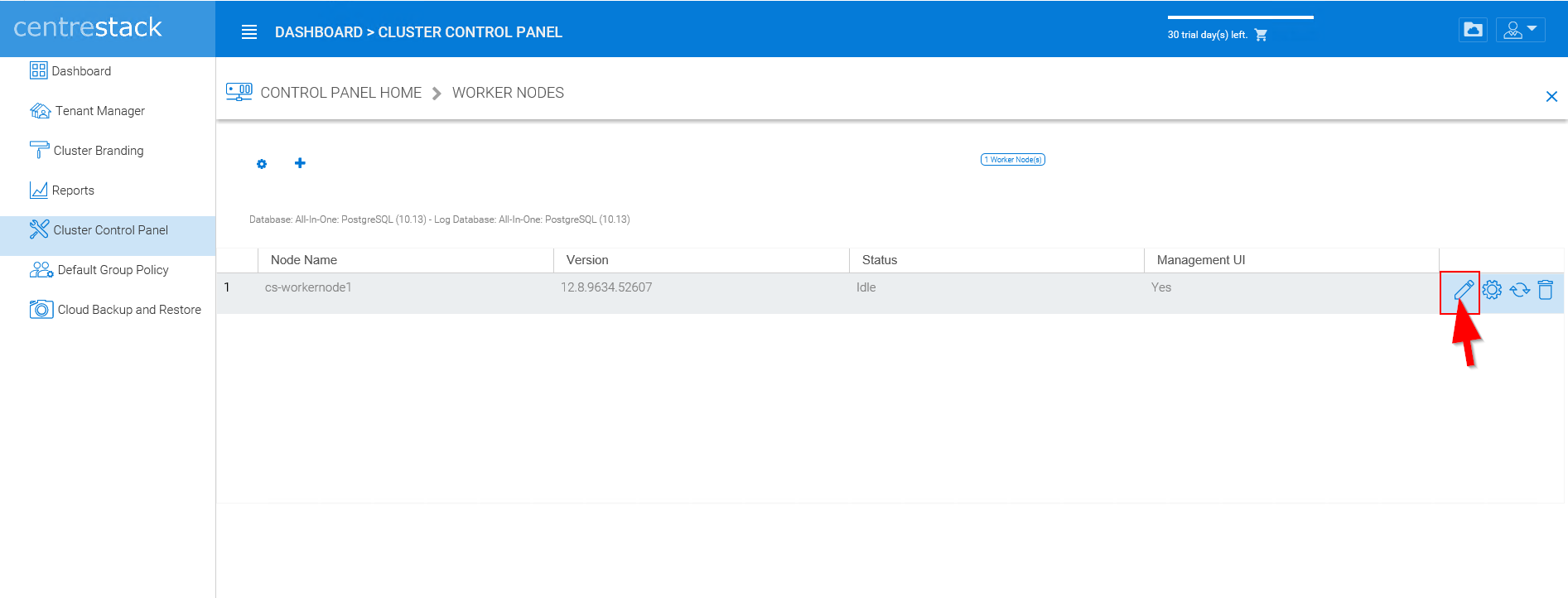The height and width of the screenshot is (598, 1568).
Task: Click the plus icon to add worker node
Action: [x=300, y=163]
